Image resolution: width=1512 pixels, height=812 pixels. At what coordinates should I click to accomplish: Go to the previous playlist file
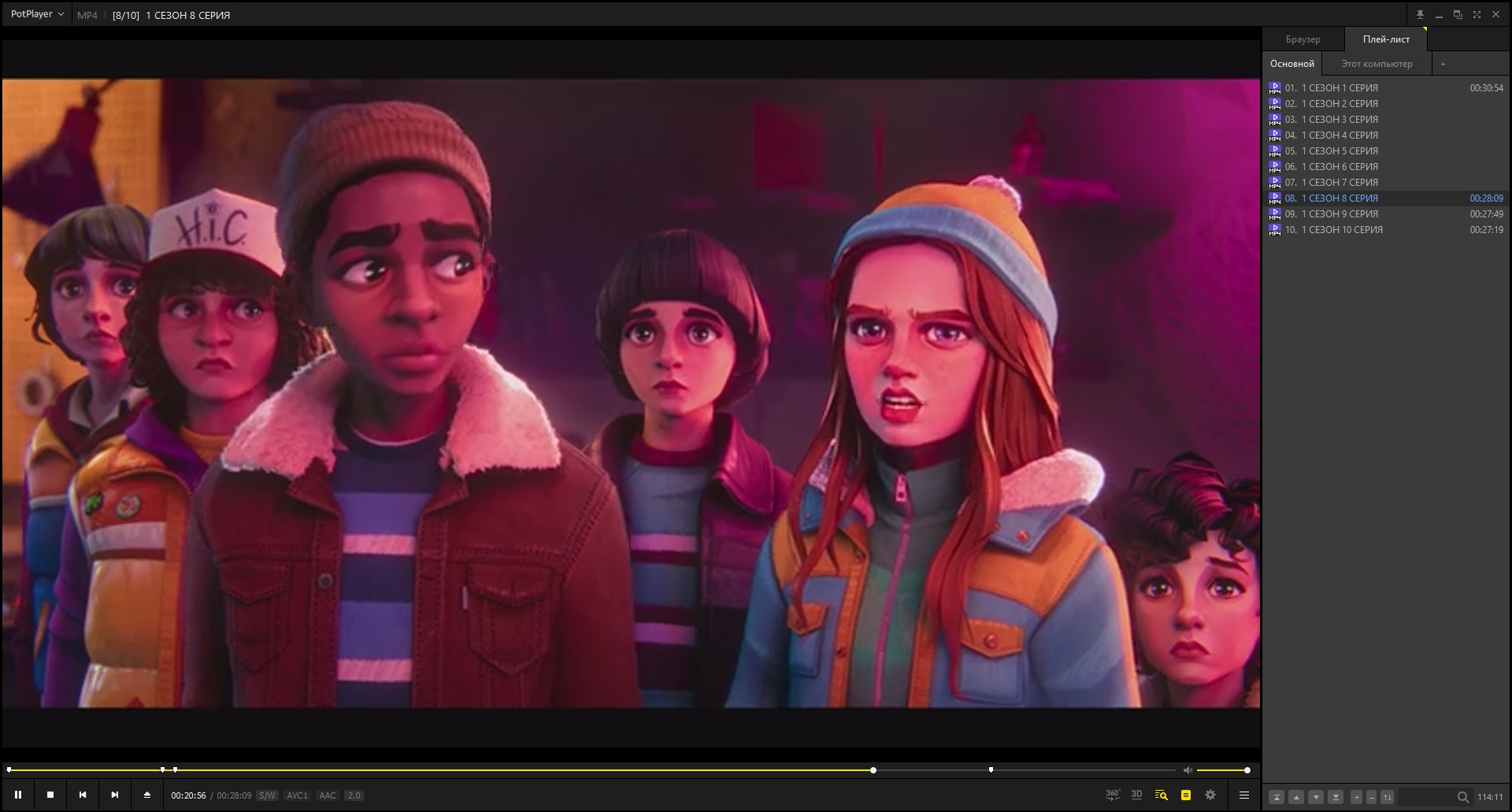83,795
